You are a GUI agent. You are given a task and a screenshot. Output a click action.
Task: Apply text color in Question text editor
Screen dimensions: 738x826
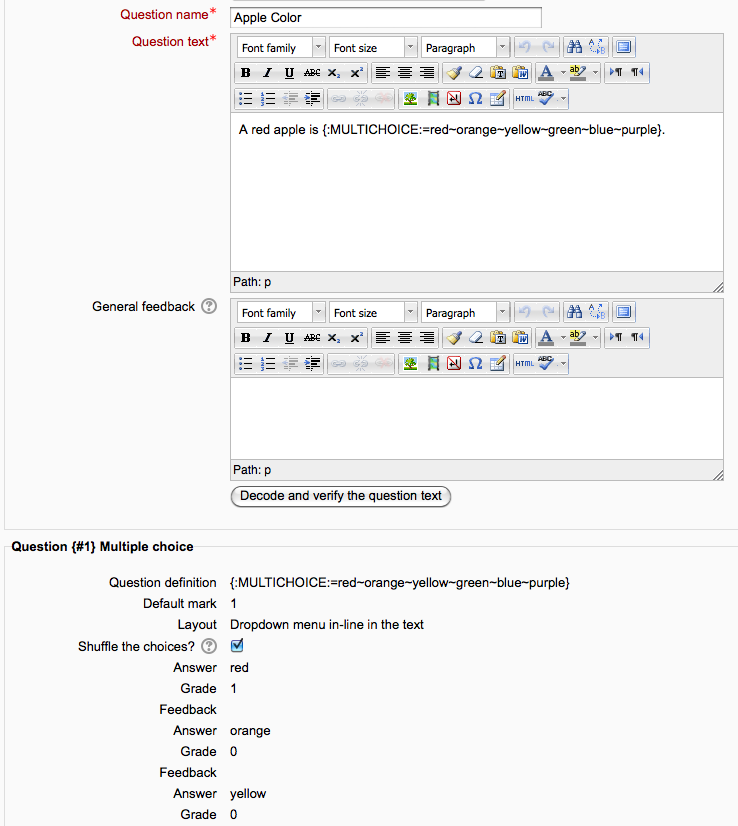tap(547, 73)
